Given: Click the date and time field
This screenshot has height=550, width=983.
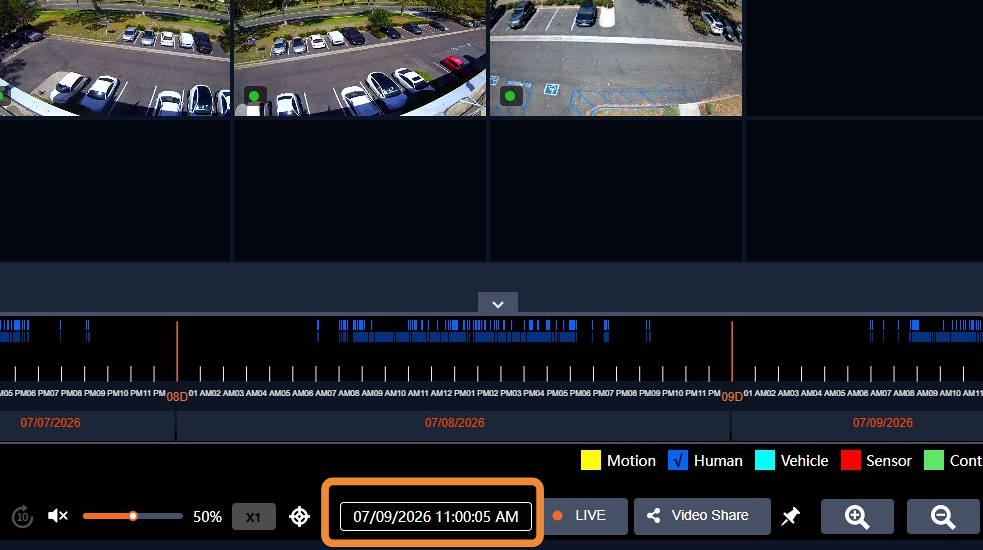Looking at the screenshot, I should tap(436, 516).
